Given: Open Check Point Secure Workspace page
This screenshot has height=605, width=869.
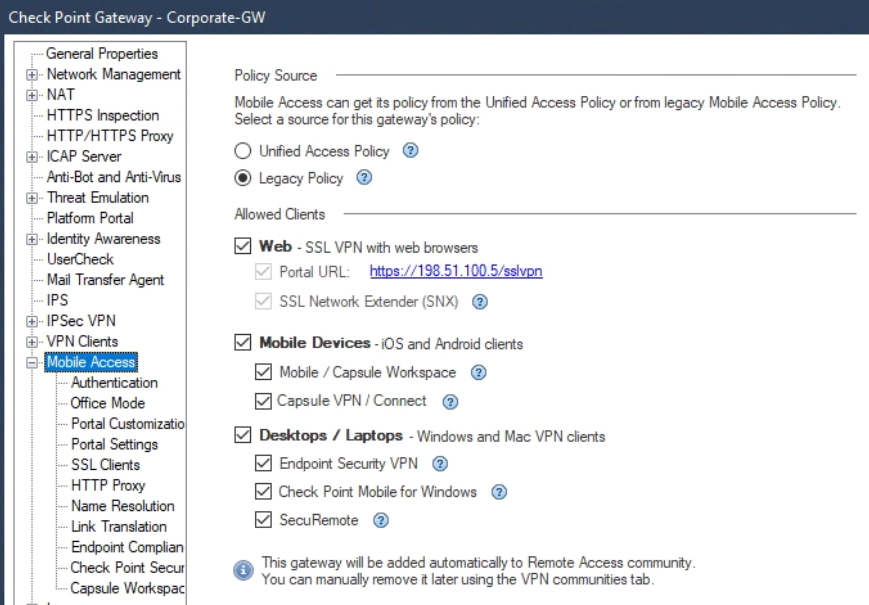Looking at the screenshot, I should pyautogui.click(x=127, y=568).
